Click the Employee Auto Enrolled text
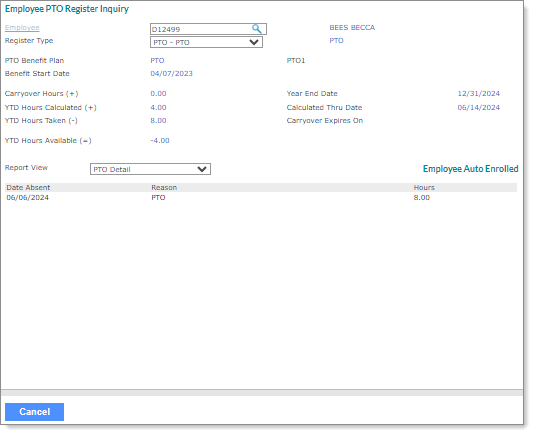The image size is (534, 435). click(x=471, y=169)
